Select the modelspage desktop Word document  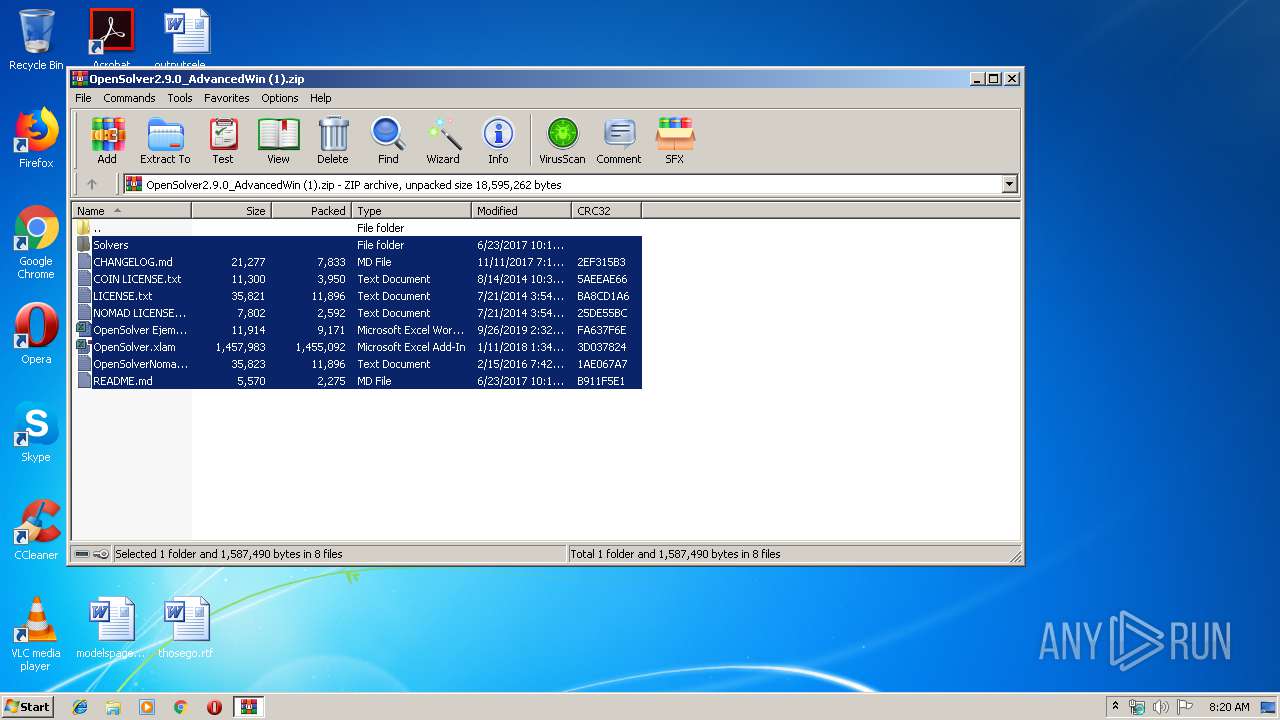point(110,628)
